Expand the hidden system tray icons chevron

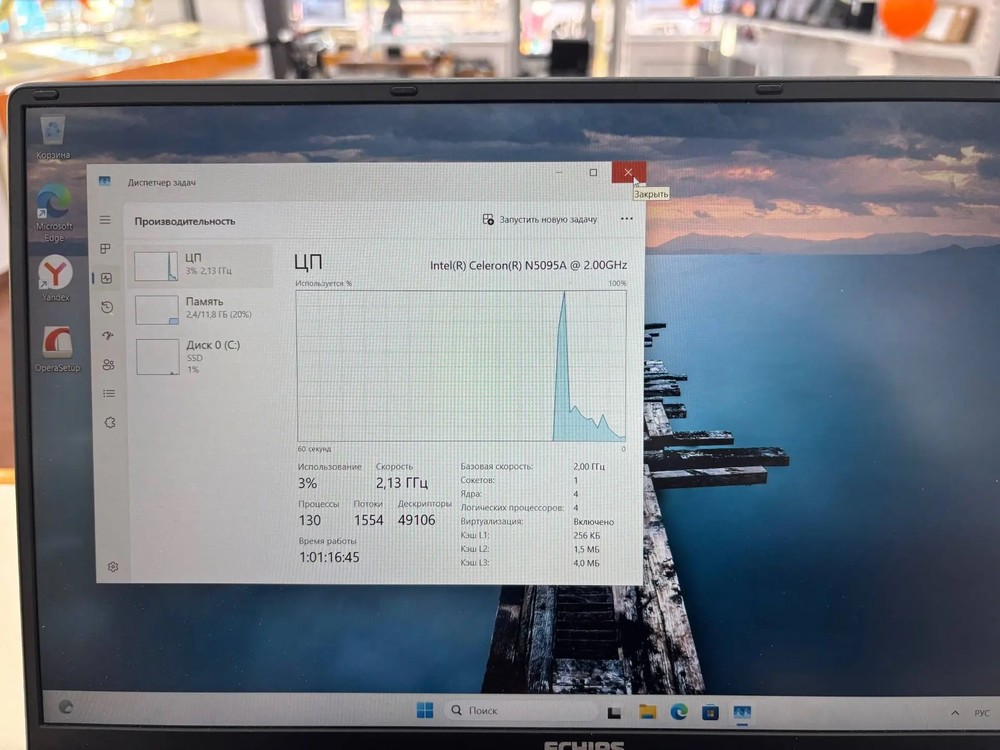click(955, 713)
